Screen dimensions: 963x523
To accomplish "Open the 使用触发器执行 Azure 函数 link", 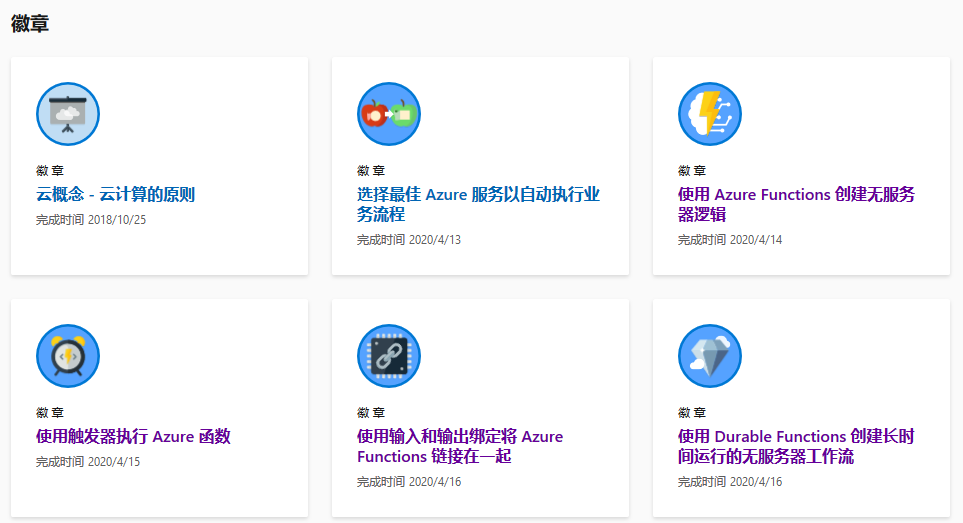I will pos(133,436).
